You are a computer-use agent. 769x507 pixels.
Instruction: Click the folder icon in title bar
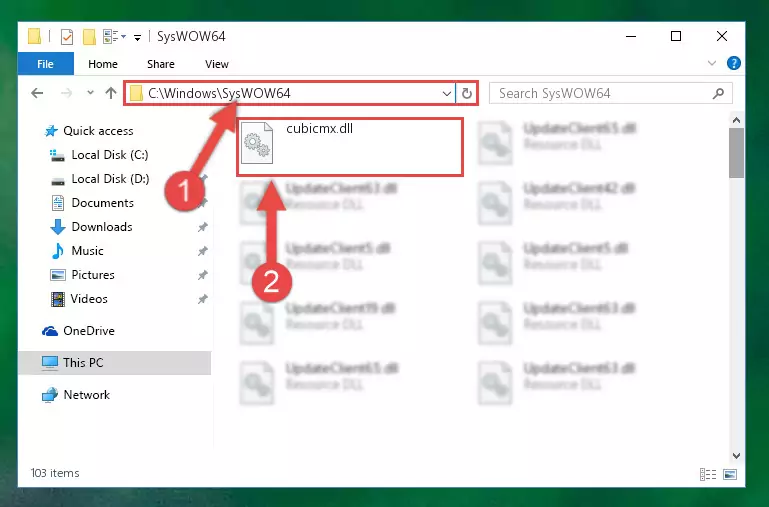click(34, 37)
